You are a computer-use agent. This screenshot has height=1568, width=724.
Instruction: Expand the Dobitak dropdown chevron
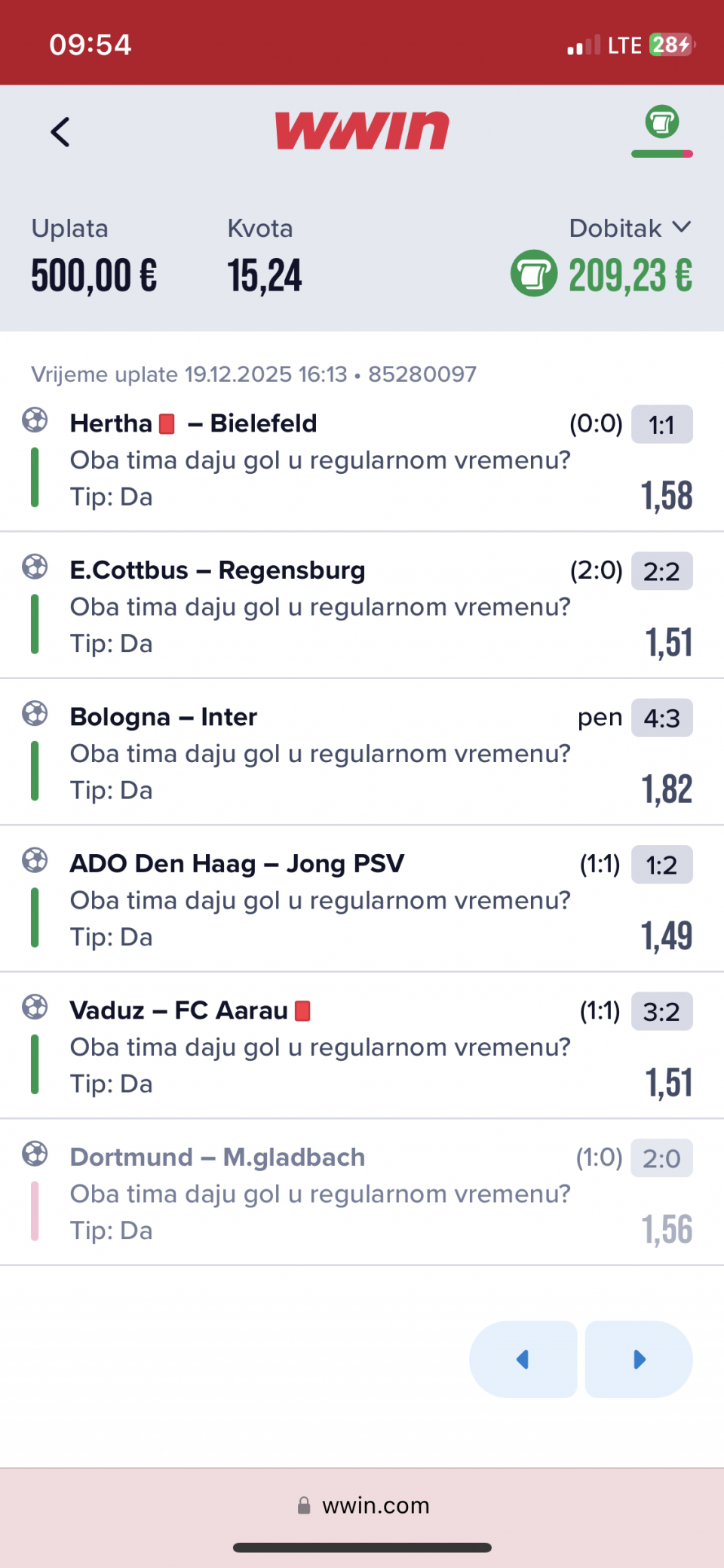(681, 227)
